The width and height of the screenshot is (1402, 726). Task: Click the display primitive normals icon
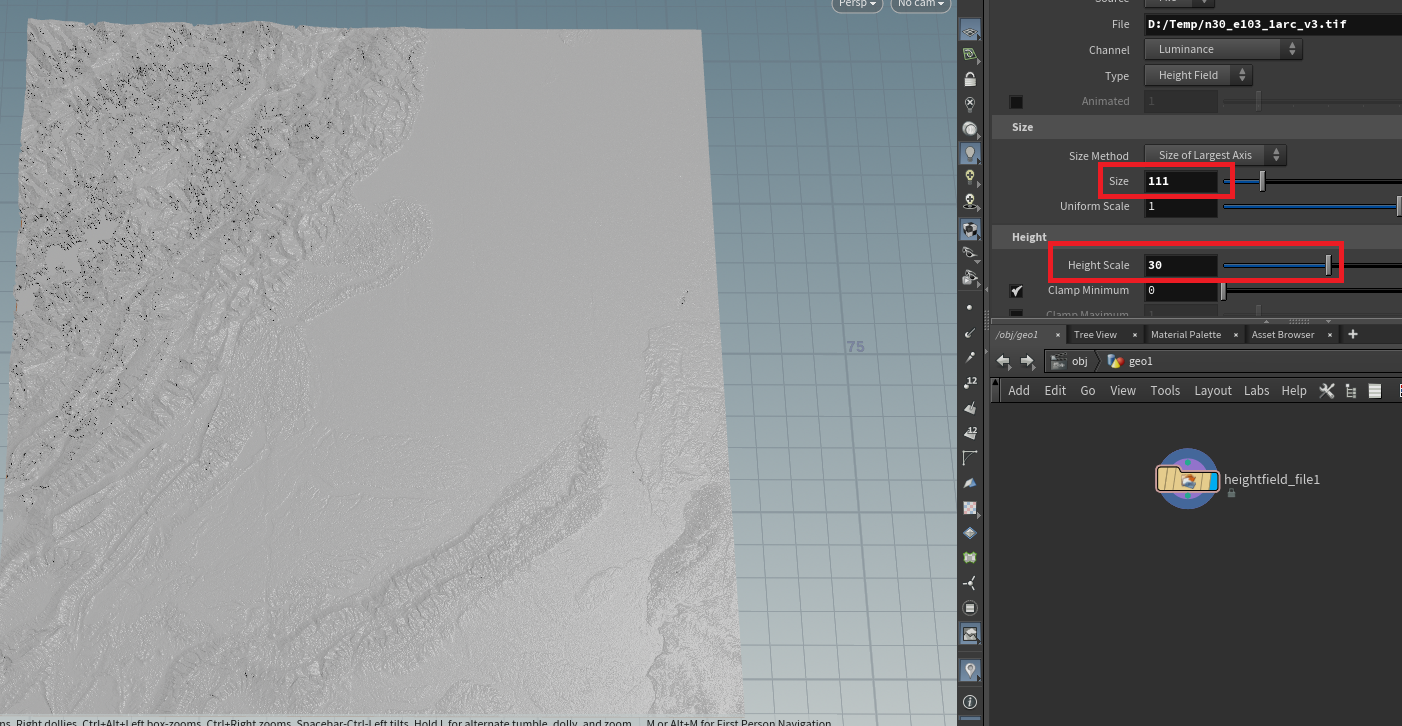click(x=969, y=408)
